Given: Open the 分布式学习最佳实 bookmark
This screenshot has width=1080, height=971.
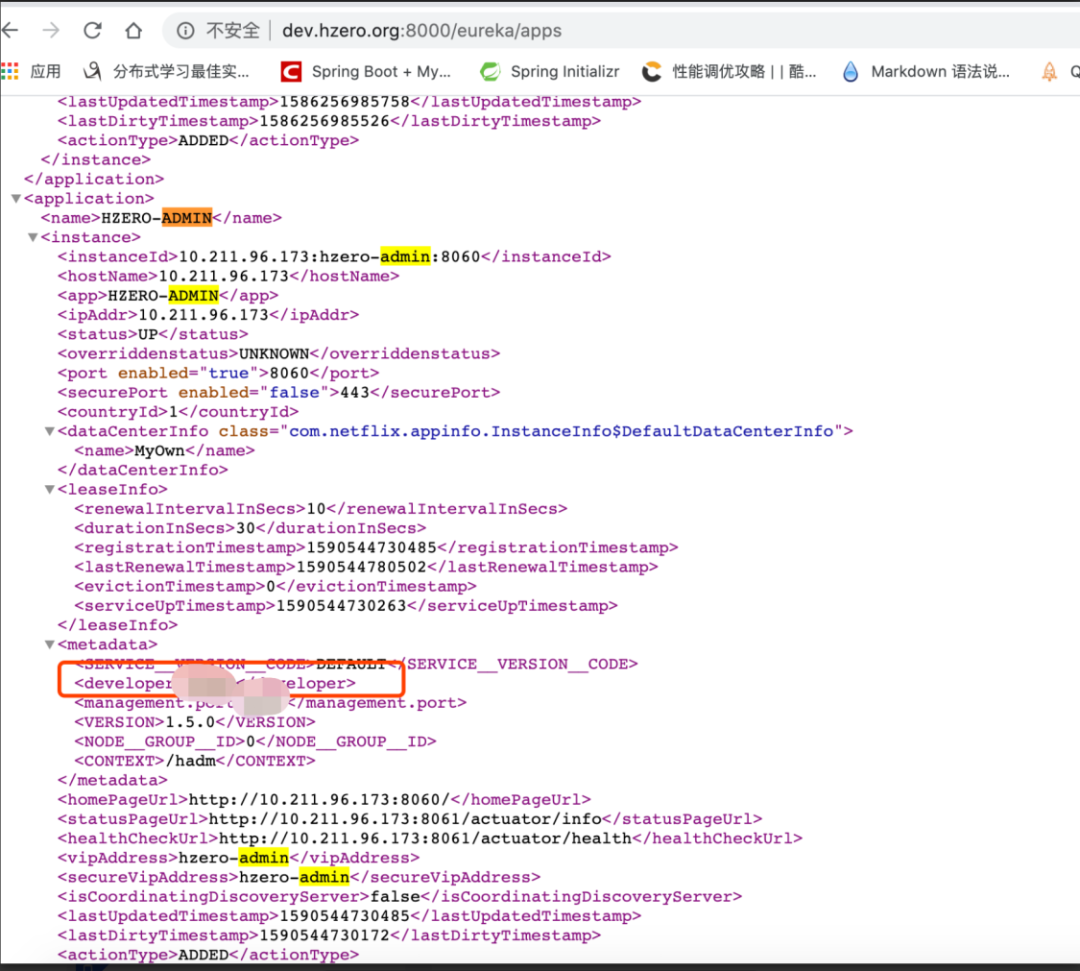Looking at the screenshot, I should pyautogui.click(x=166, y=71).
